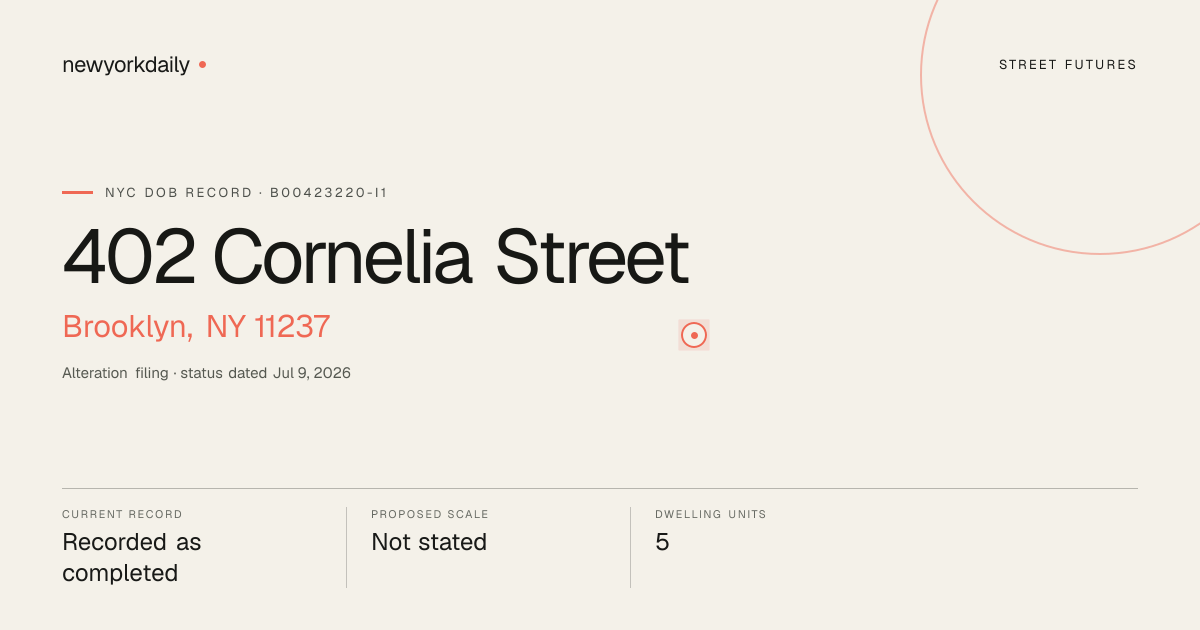
Task: Select the Recorded as completed value
Action: tap(132, 558)
